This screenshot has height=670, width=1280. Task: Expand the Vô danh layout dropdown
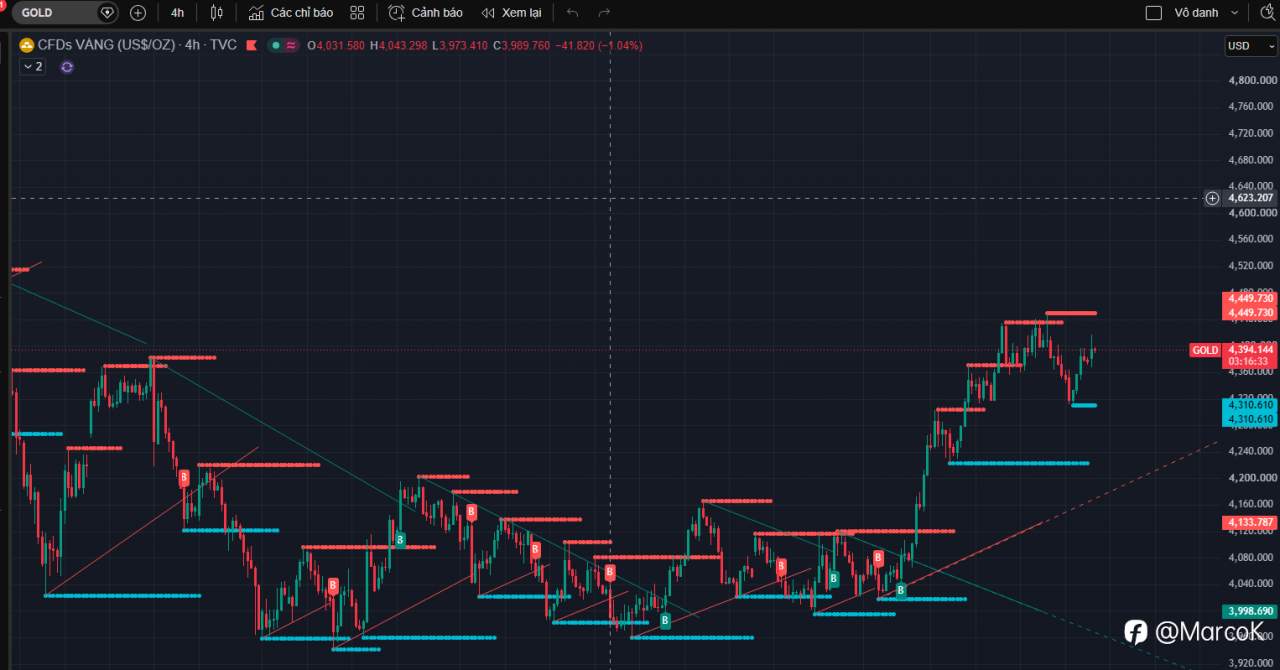1206,13
